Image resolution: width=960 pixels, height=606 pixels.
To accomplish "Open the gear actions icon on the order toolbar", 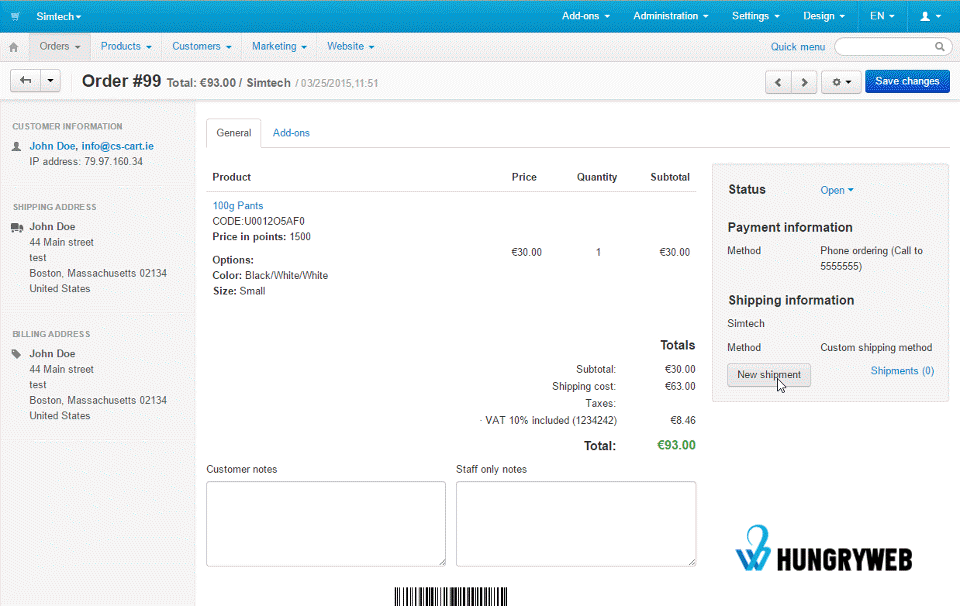I will 836,82.
